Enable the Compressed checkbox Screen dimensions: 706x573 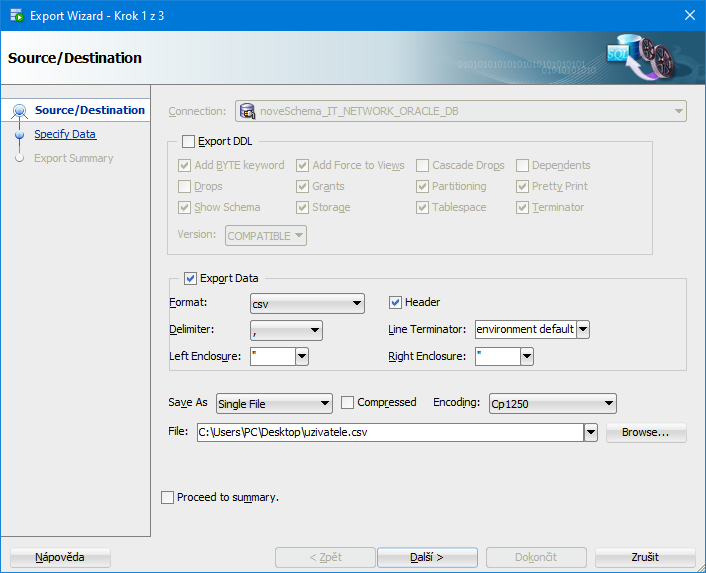click(348, 403)
